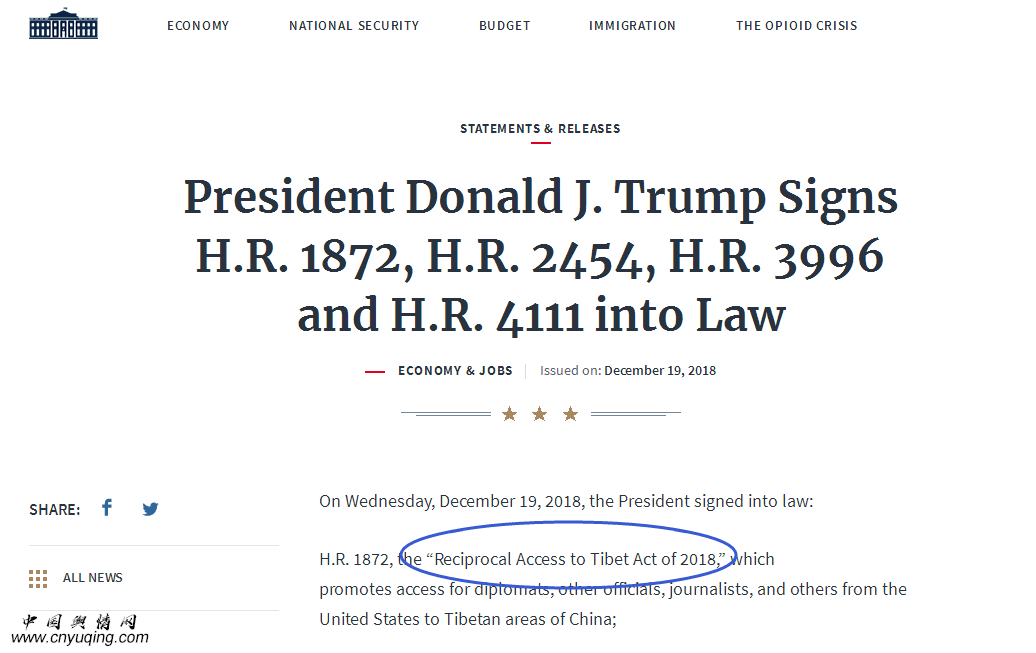
Task: Click the All News grid icon
Action: (x=38, y=578)
